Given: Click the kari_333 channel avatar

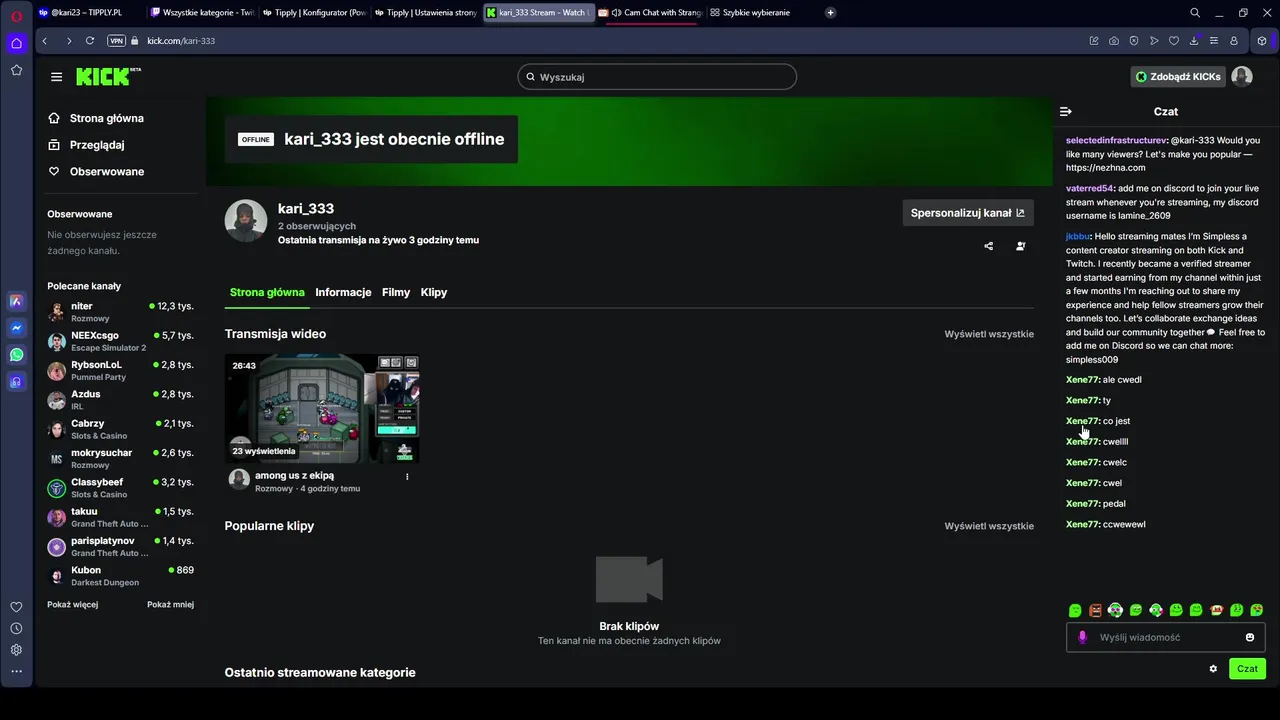Looking at the screenshot, I should 246,221.
